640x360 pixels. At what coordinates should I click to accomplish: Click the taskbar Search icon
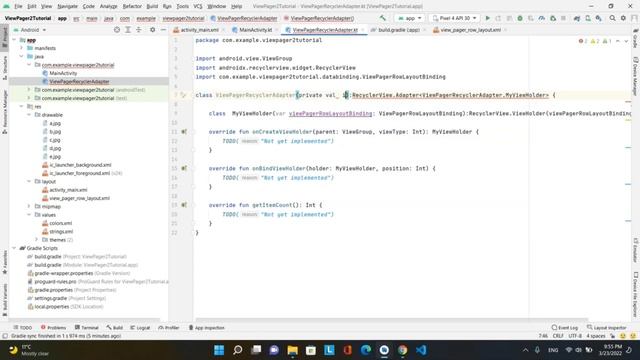[x=238, y=350]
